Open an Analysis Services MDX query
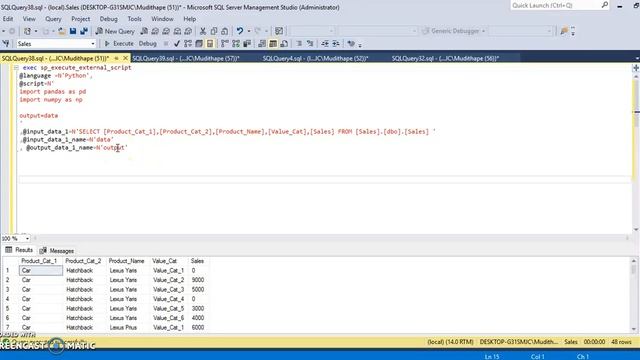This screenshot has height=360, width=640. pos(155,31)
